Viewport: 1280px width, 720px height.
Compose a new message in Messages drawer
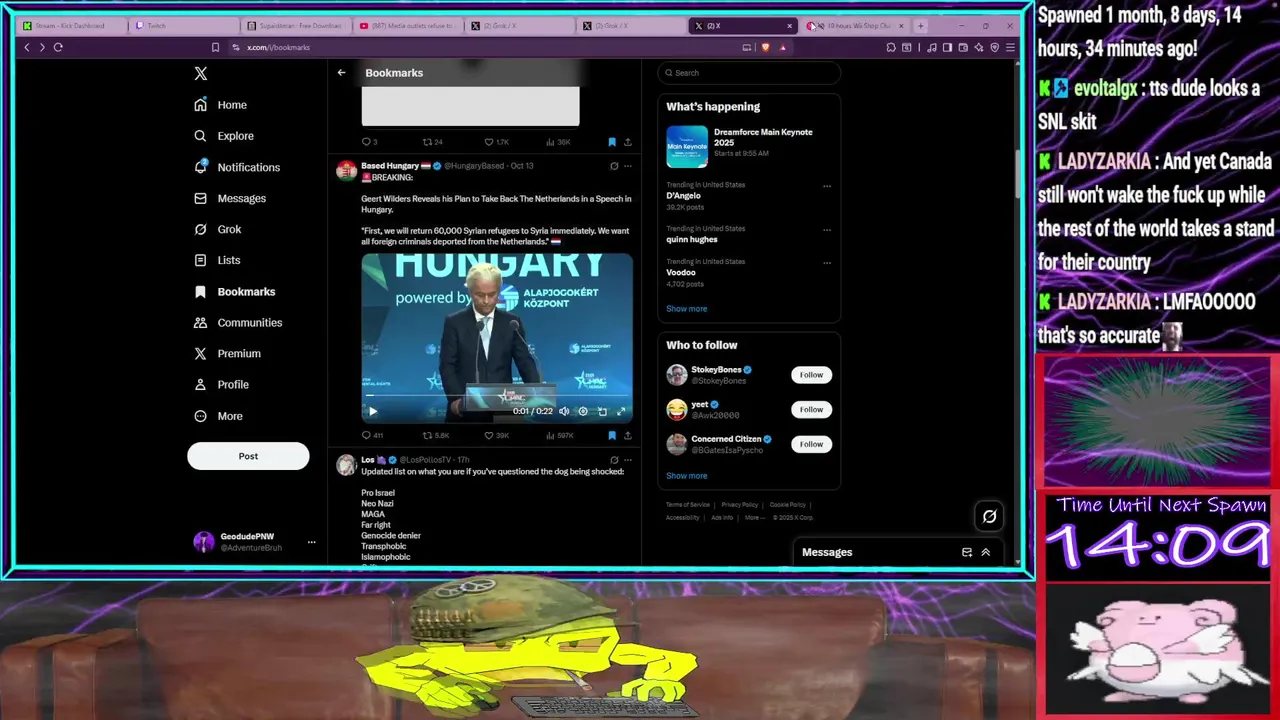pyautogui.click(x=967, y=552)
